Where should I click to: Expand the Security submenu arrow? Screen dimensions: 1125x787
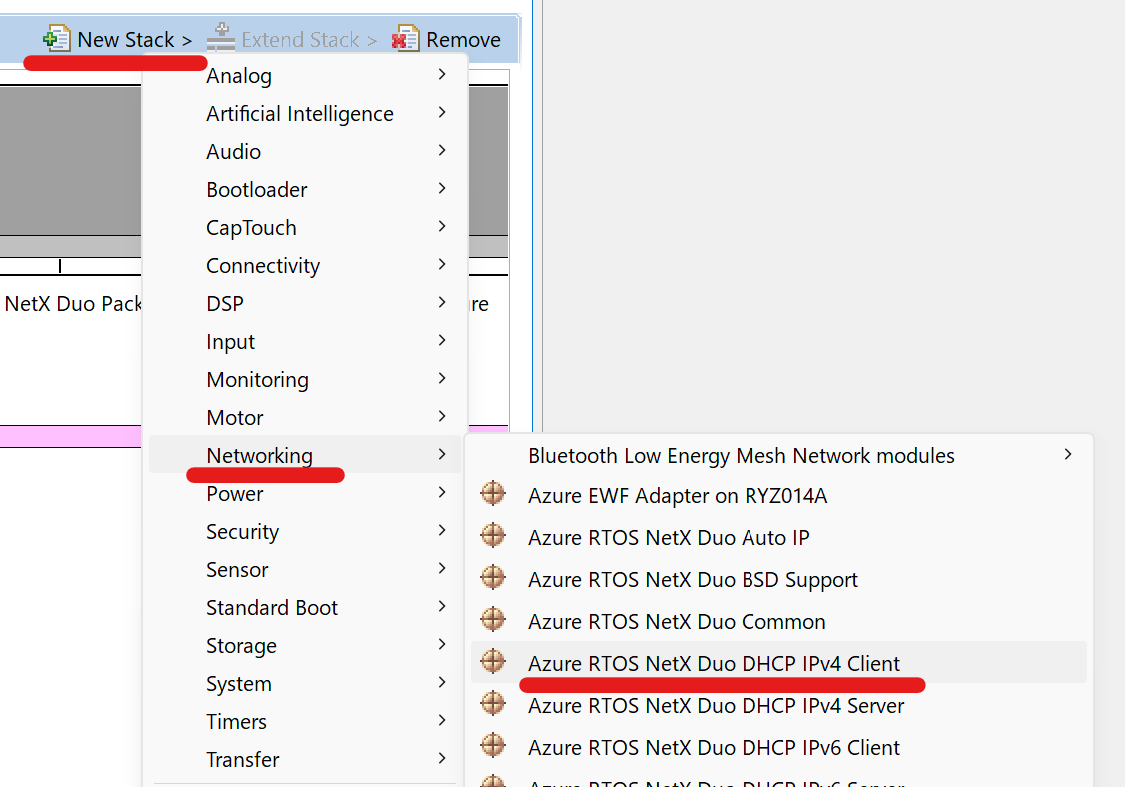coord(442,530)
